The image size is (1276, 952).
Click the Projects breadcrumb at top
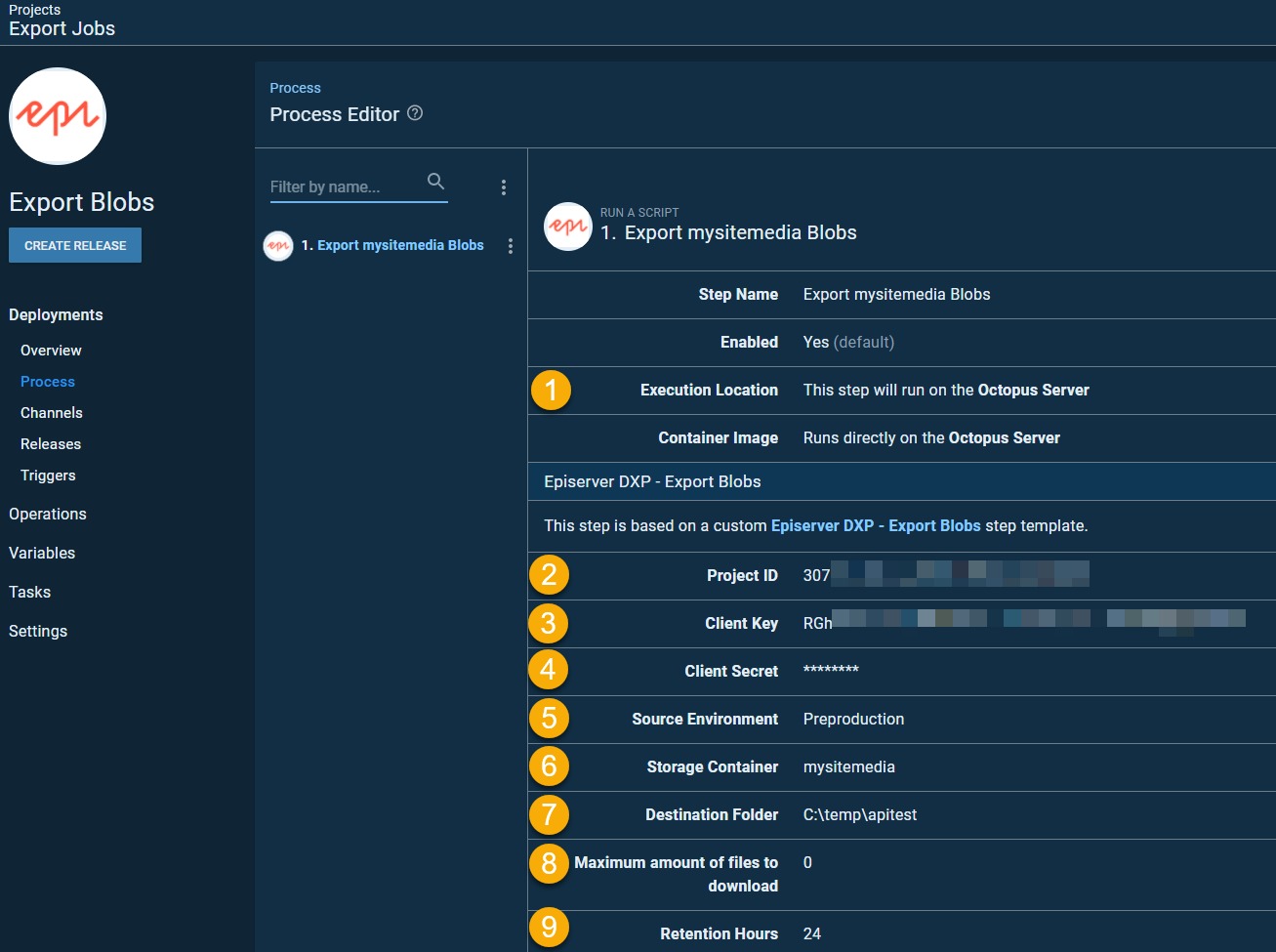[35, 10]
